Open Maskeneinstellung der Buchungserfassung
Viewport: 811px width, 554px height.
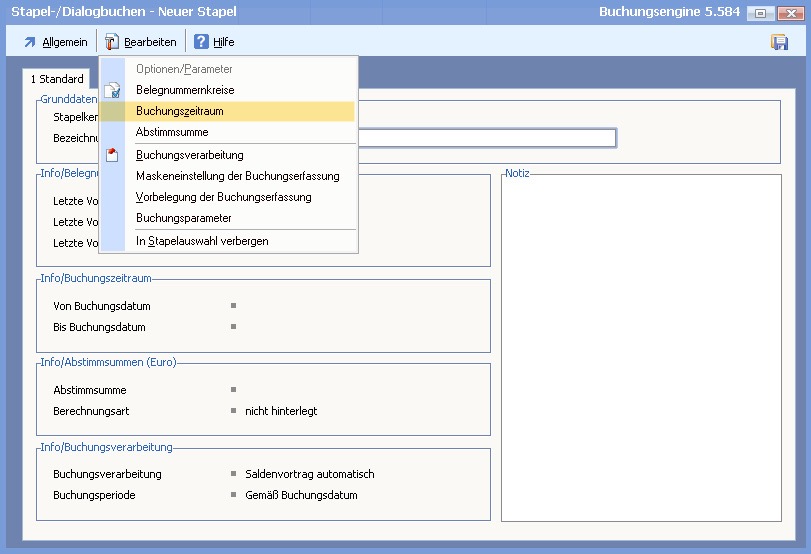click(x=237, y=176)
